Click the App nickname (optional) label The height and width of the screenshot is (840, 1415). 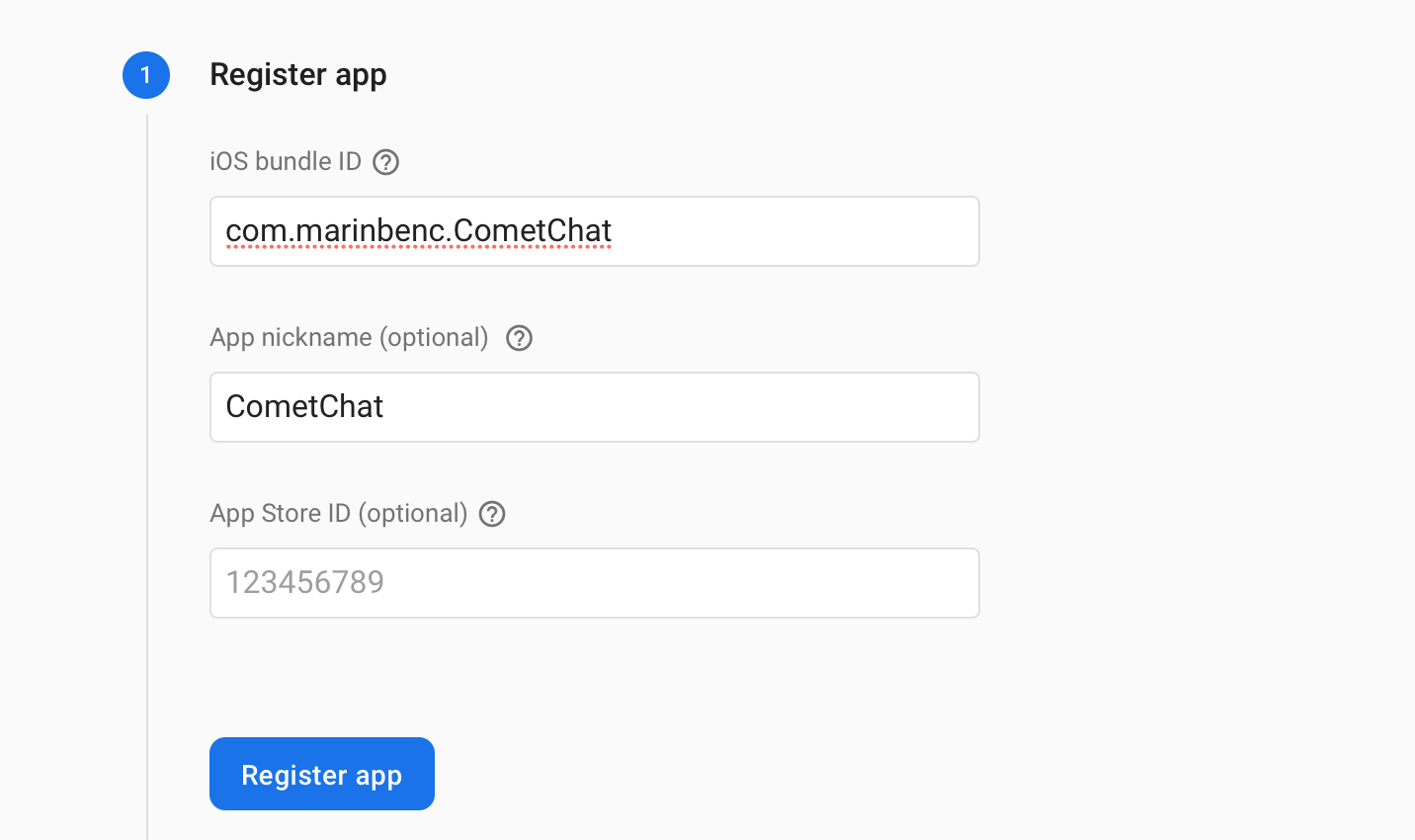(x=349, y=338)
